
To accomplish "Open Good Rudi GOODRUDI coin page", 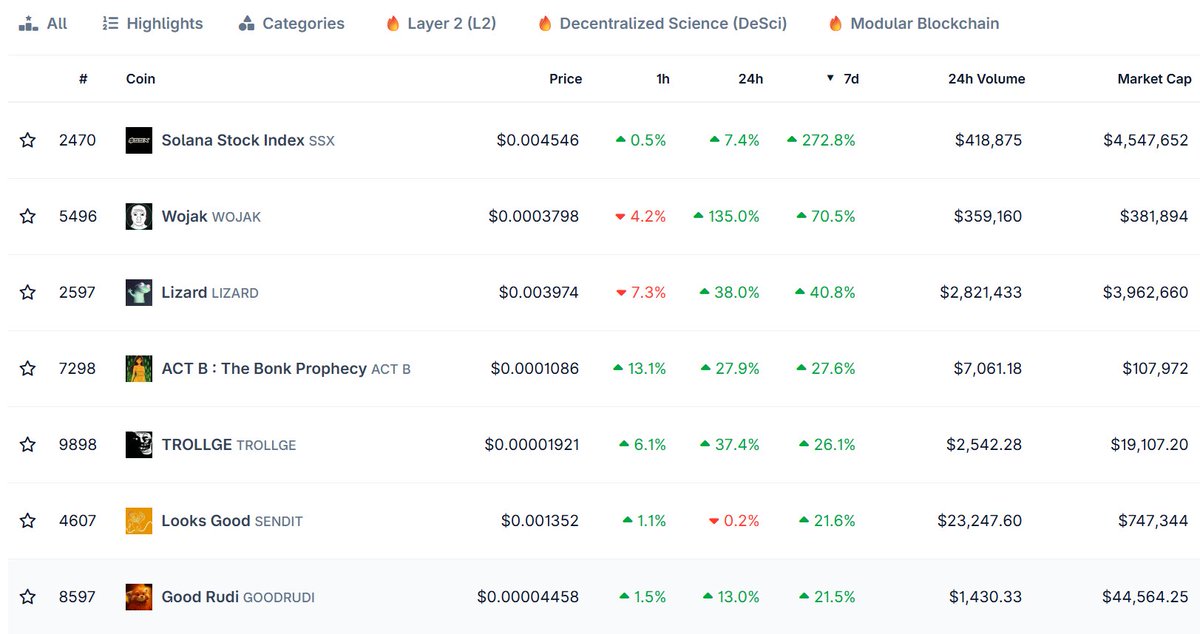I will click(238, 596).
